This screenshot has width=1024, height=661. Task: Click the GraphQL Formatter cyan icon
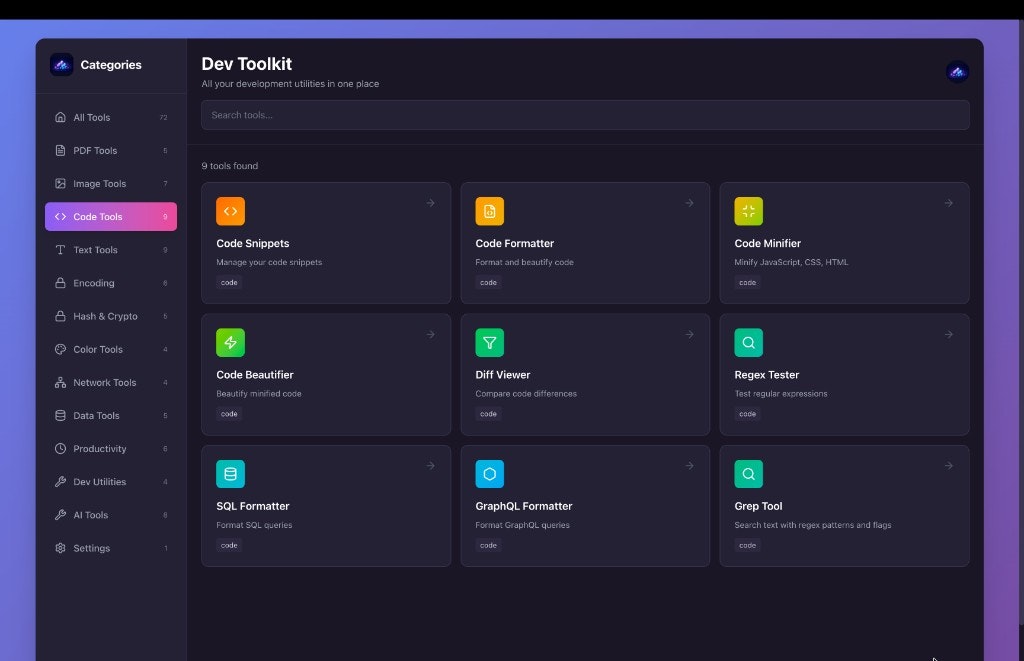coord(490,474)
